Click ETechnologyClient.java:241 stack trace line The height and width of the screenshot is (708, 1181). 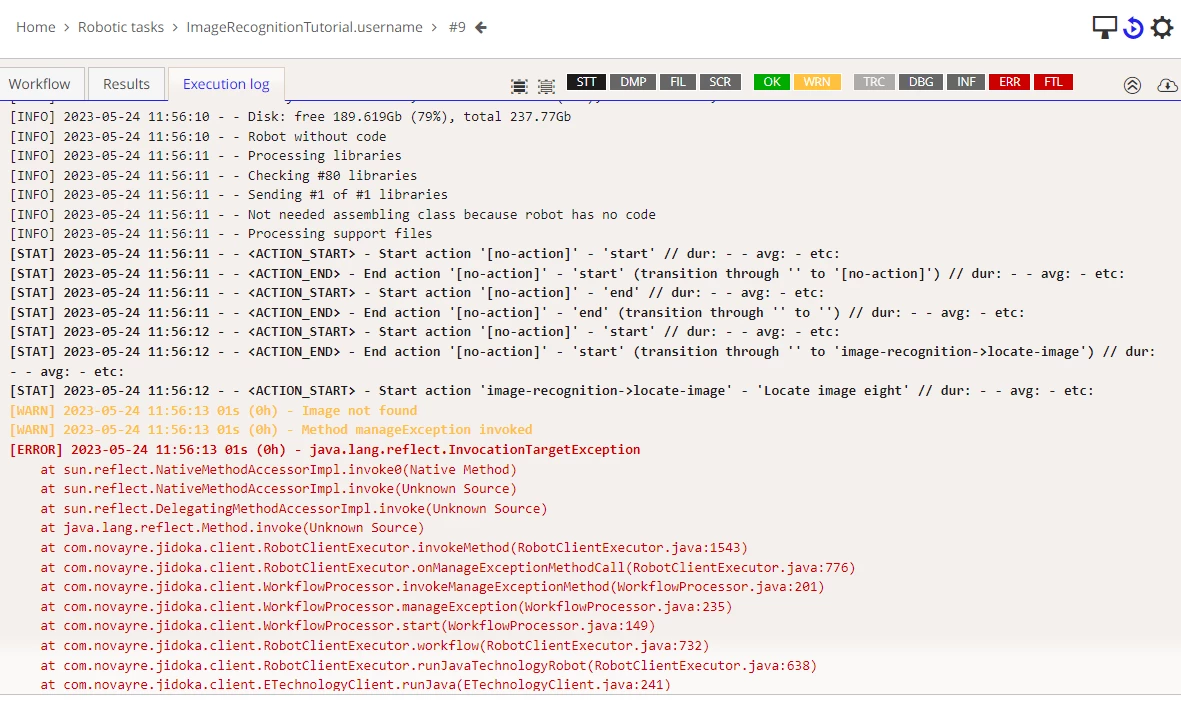click(x=356, y=685)
